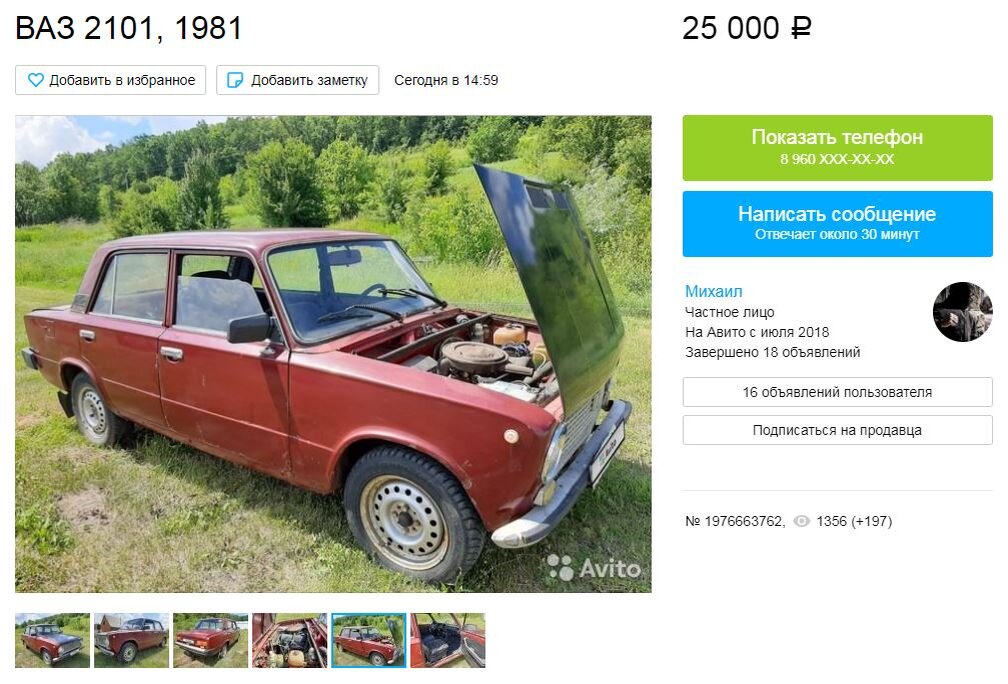Click the heart icon for favorites
The height and width of the screenshot is (684, 1008).
[x=35, y=80]
